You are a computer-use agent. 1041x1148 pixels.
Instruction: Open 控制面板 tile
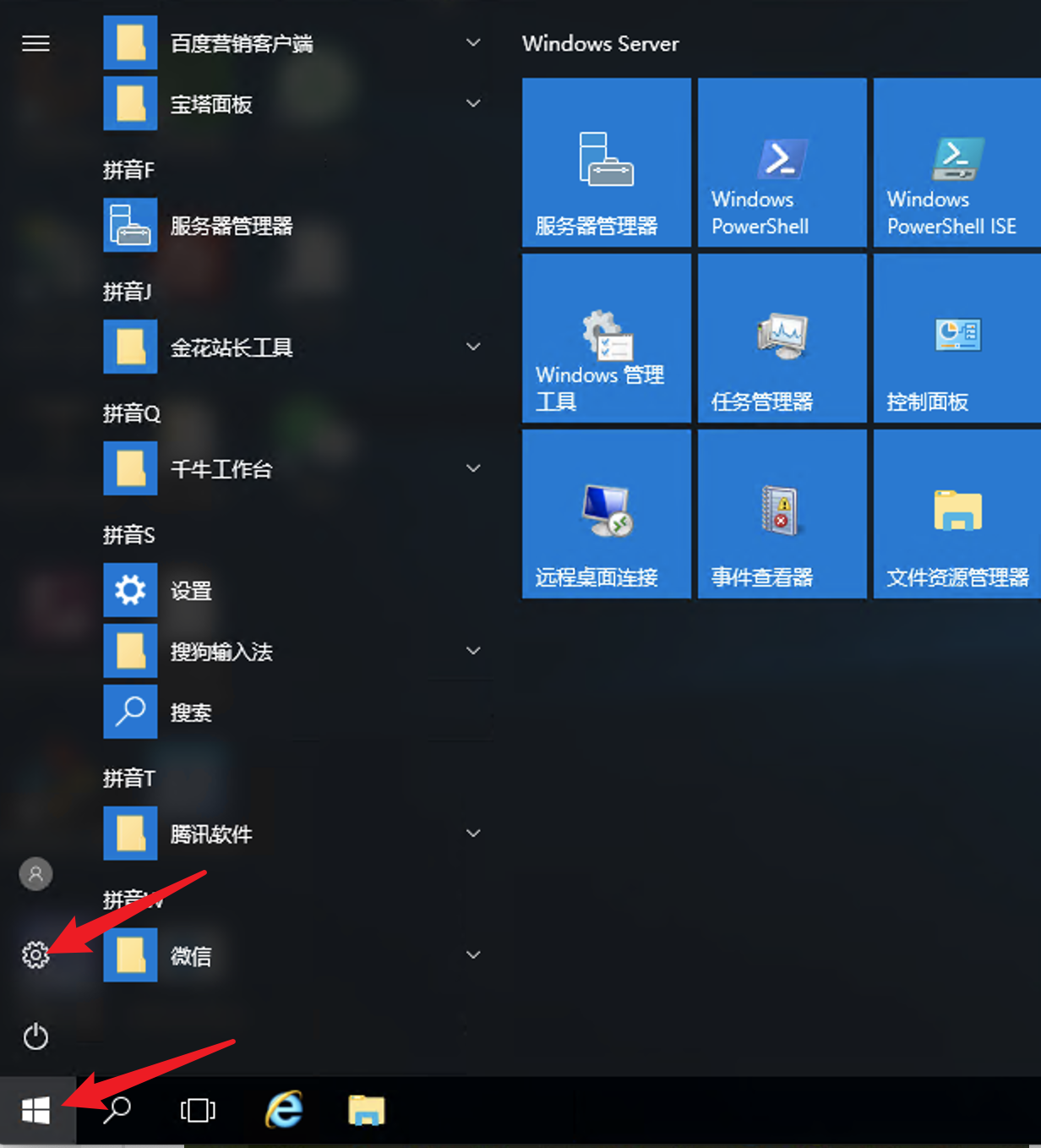coord(957,339)
